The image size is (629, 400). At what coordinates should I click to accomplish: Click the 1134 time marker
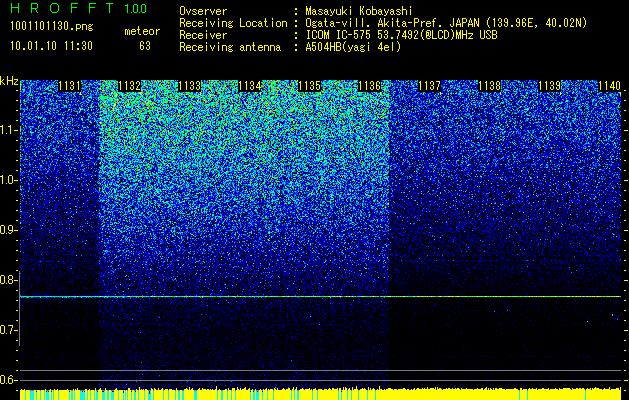[x=250, y=86]
